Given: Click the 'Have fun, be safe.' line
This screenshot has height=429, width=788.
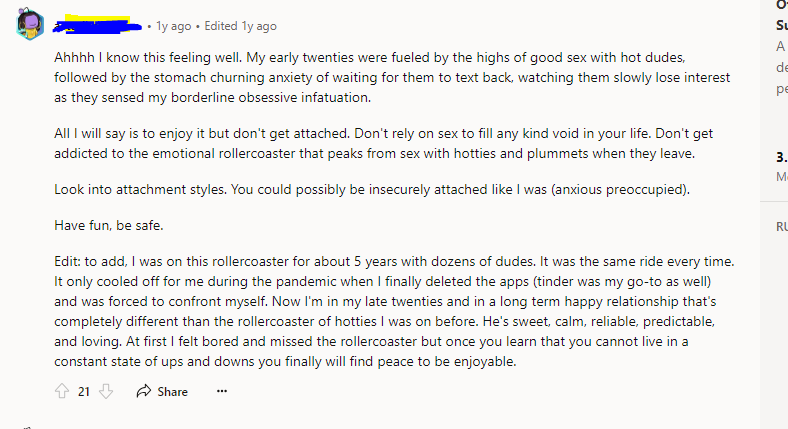Looking at the screenshot, I should pos(105,225).
